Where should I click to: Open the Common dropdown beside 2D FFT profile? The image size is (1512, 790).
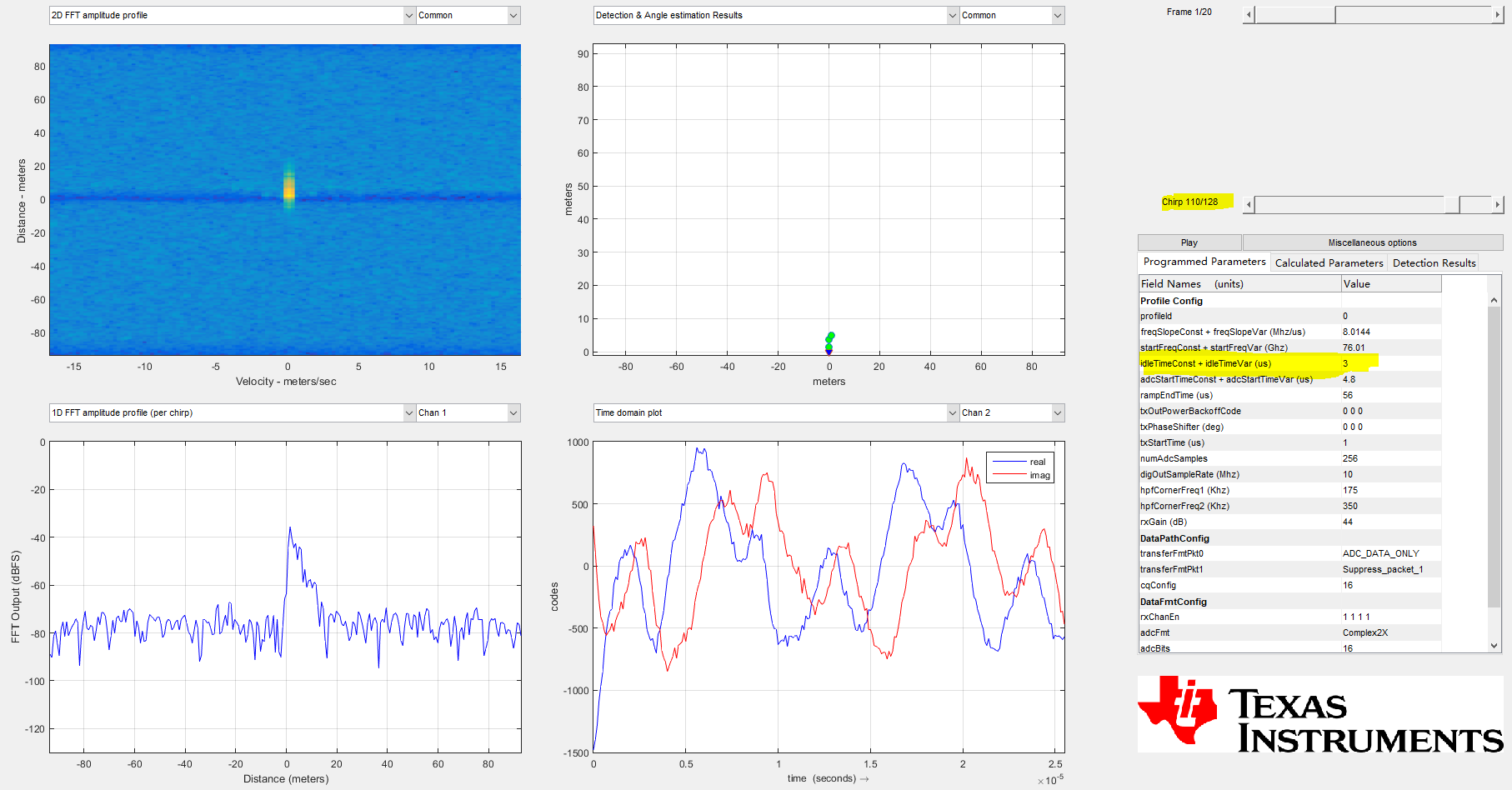point(468,15)
